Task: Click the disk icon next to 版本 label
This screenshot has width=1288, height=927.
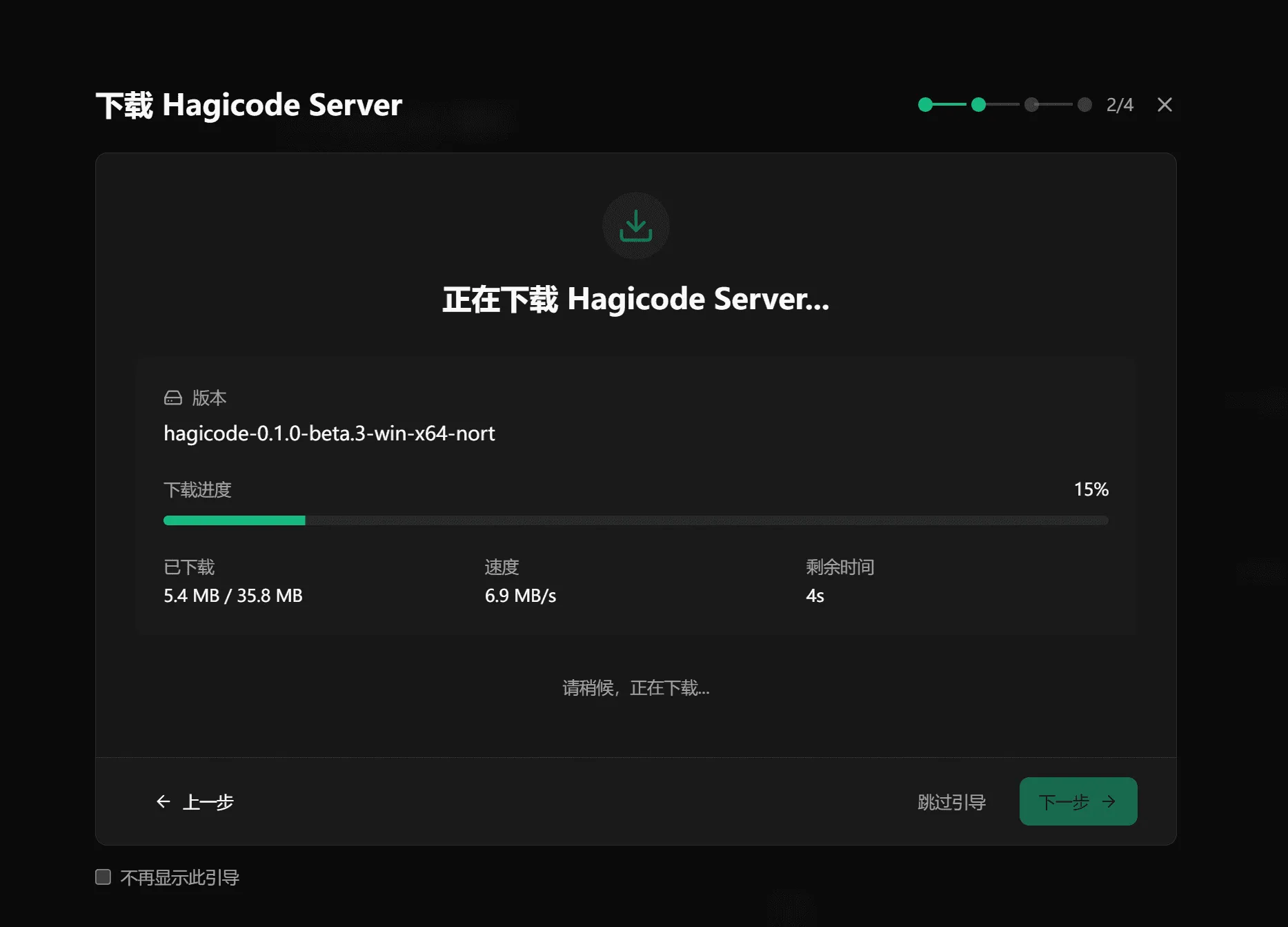Action: tap(173, 398)
